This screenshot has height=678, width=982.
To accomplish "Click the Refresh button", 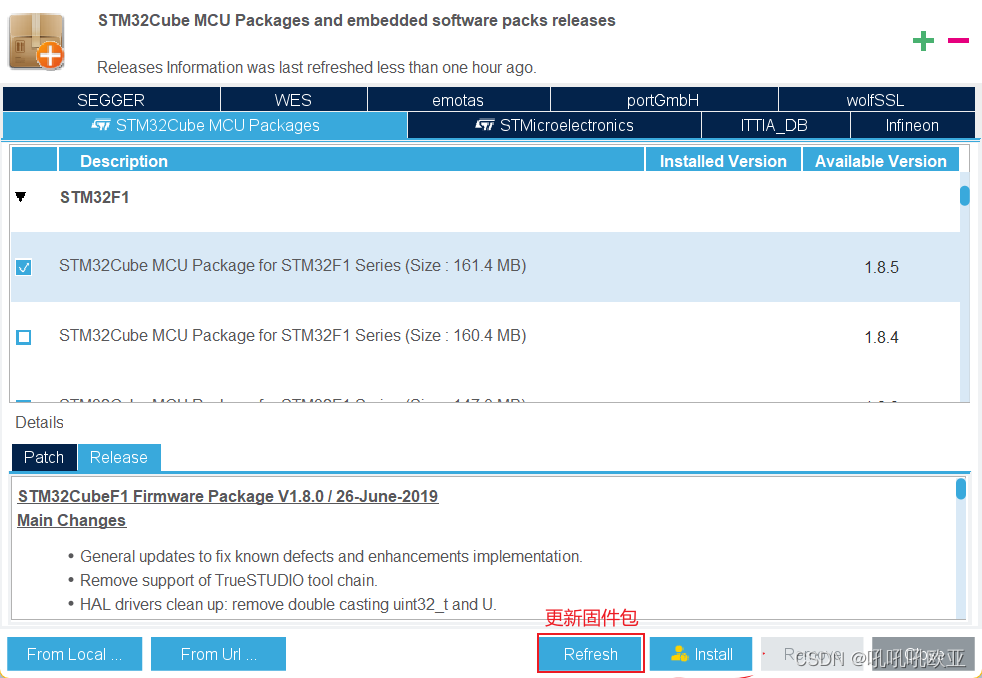I will [590, 654].
